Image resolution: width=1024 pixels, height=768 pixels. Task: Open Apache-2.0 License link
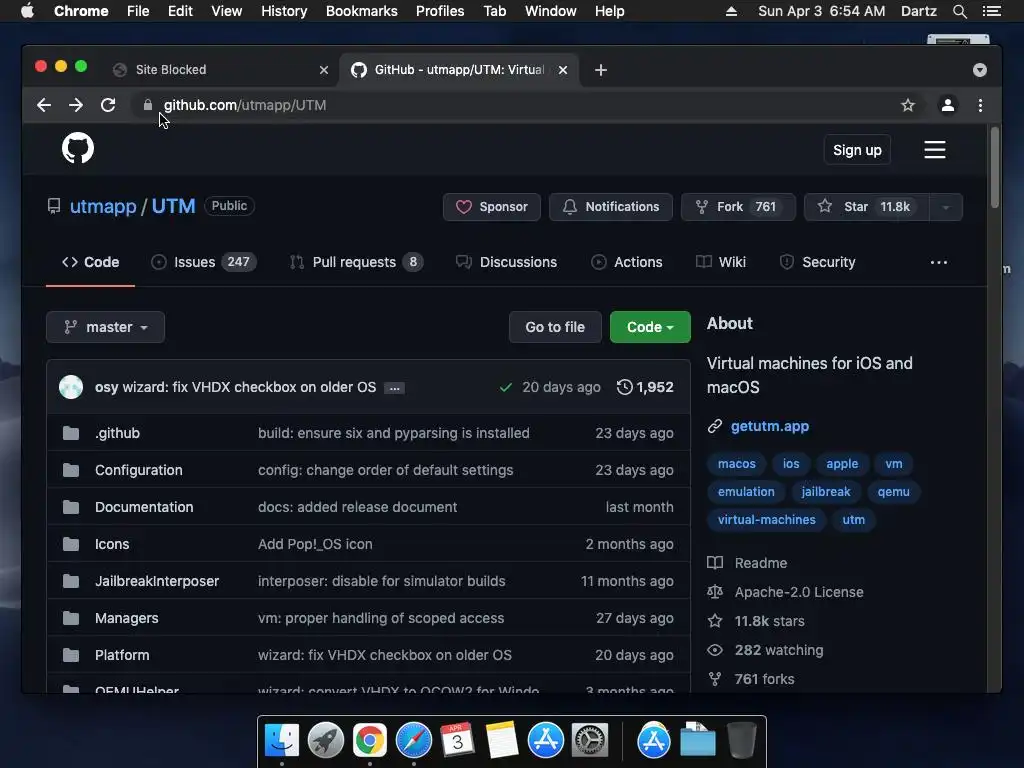click(x=786, y=592)
